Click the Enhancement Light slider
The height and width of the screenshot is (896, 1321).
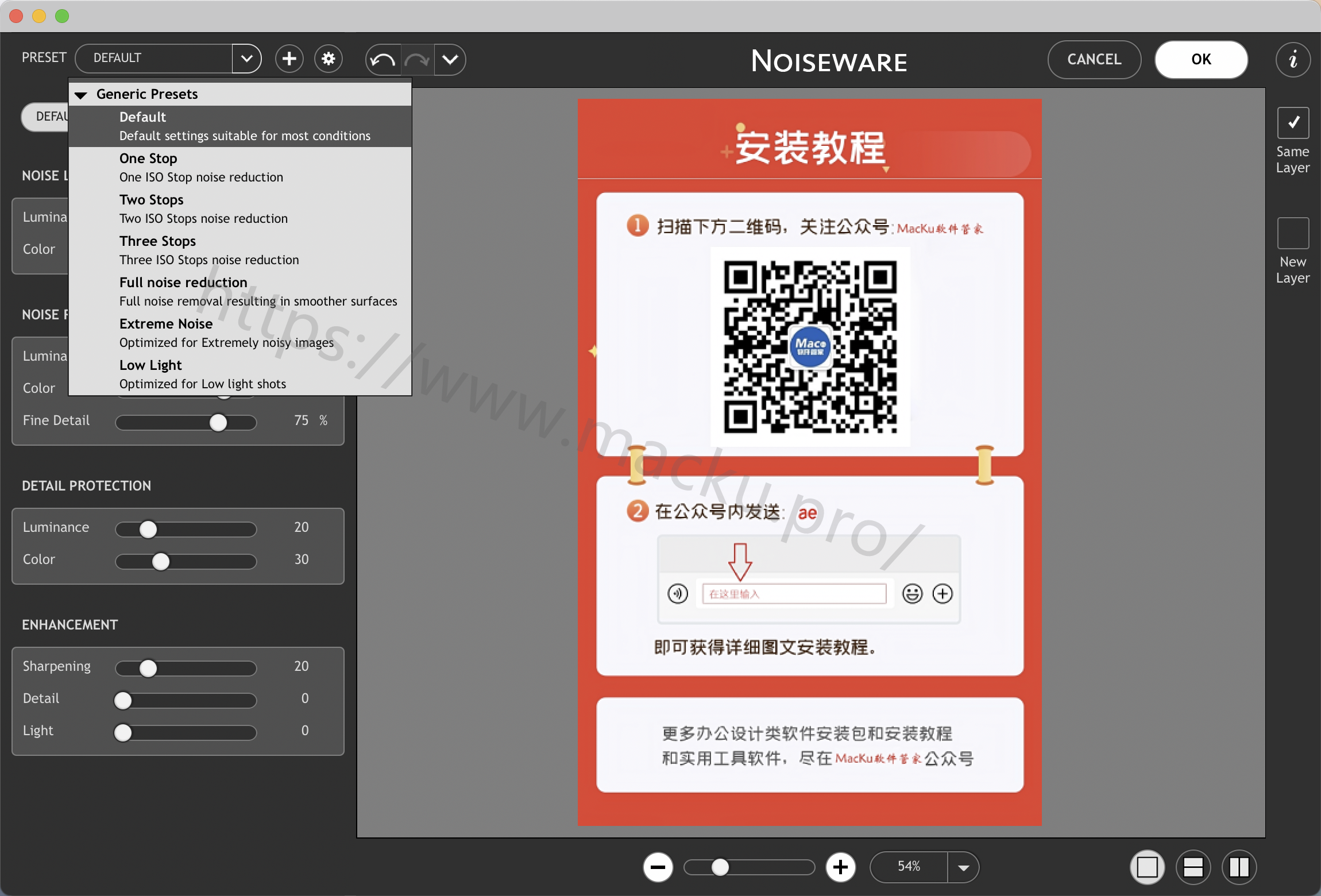[x=186, y=733]
